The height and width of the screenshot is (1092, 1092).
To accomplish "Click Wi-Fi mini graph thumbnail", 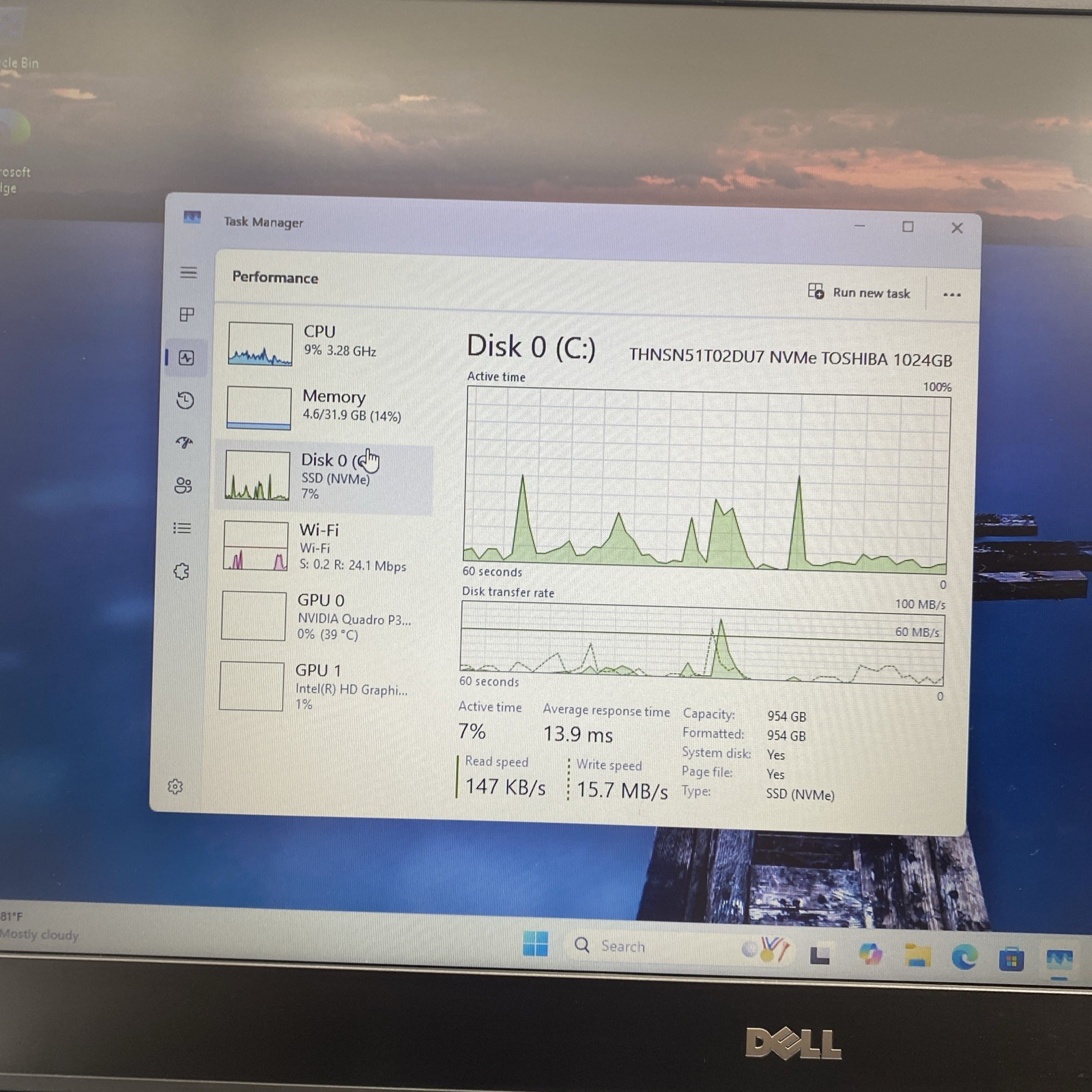I will click(x=256, y=546).
